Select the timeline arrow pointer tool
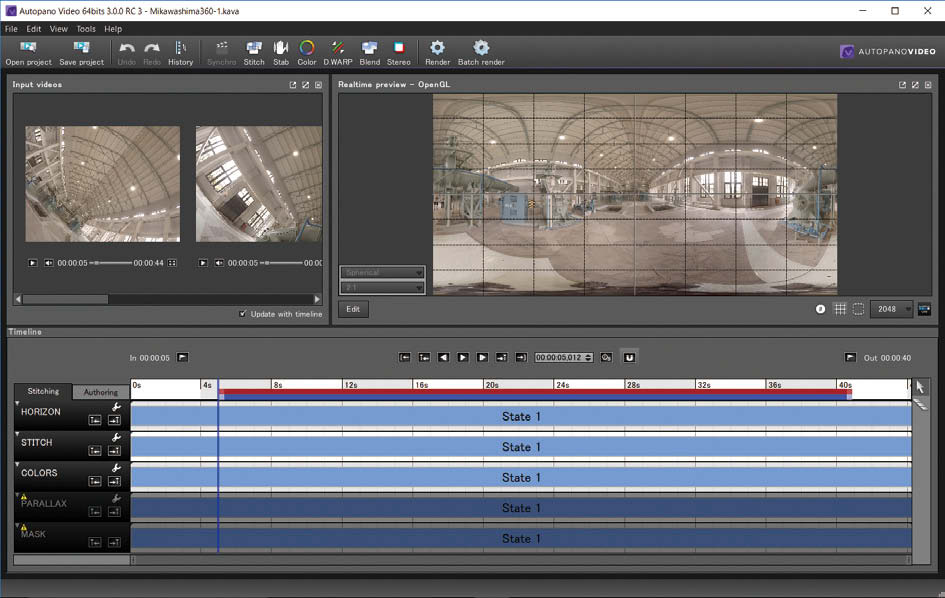Image resolution: width=945 pixels, height=598 pixels. (x=920, y=387)
